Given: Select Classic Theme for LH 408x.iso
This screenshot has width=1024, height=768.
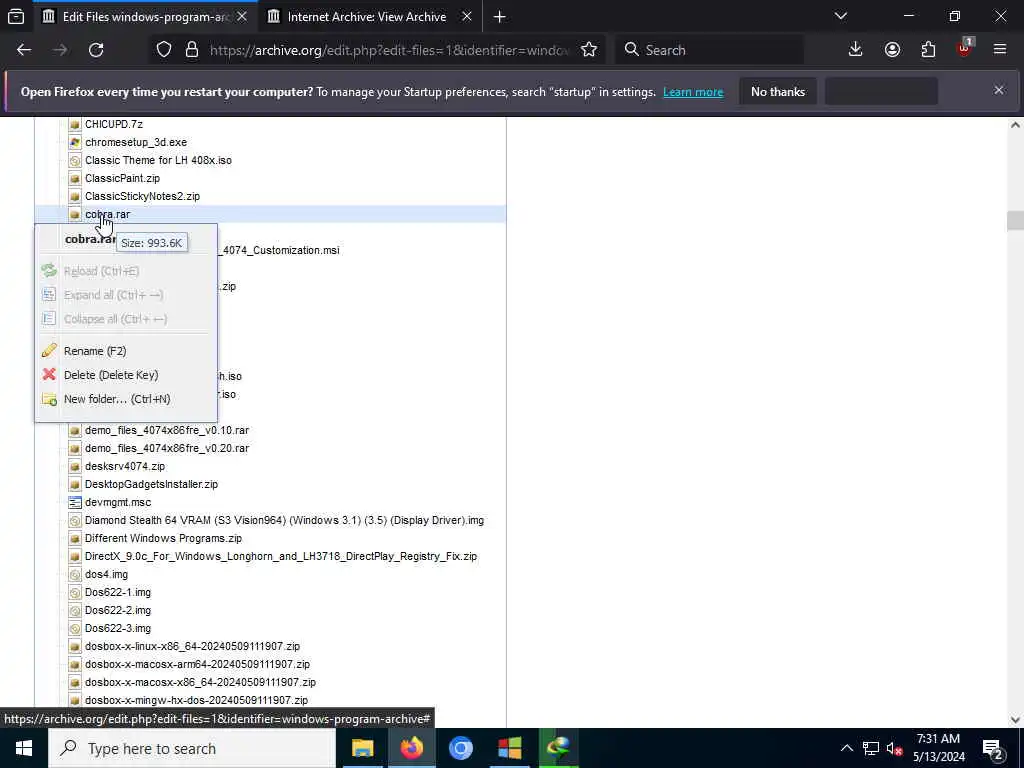Looking at the screenshot, I should [158, 160].
